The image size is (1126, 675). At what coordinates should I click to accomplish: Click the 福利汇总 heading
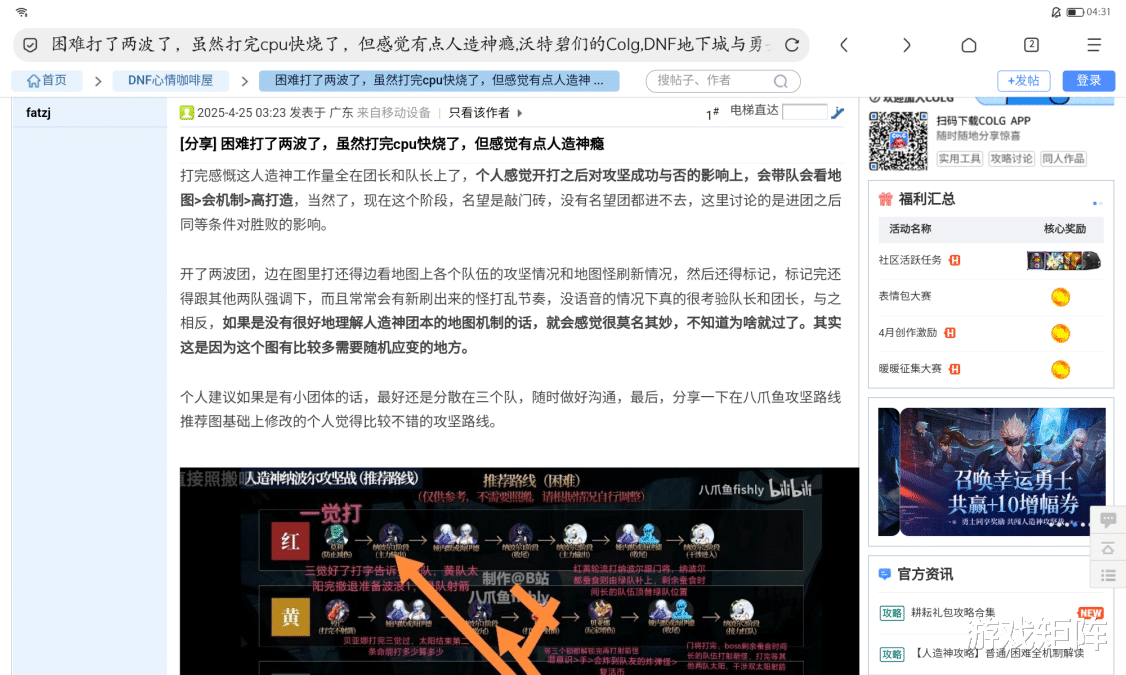coord(926,199)
